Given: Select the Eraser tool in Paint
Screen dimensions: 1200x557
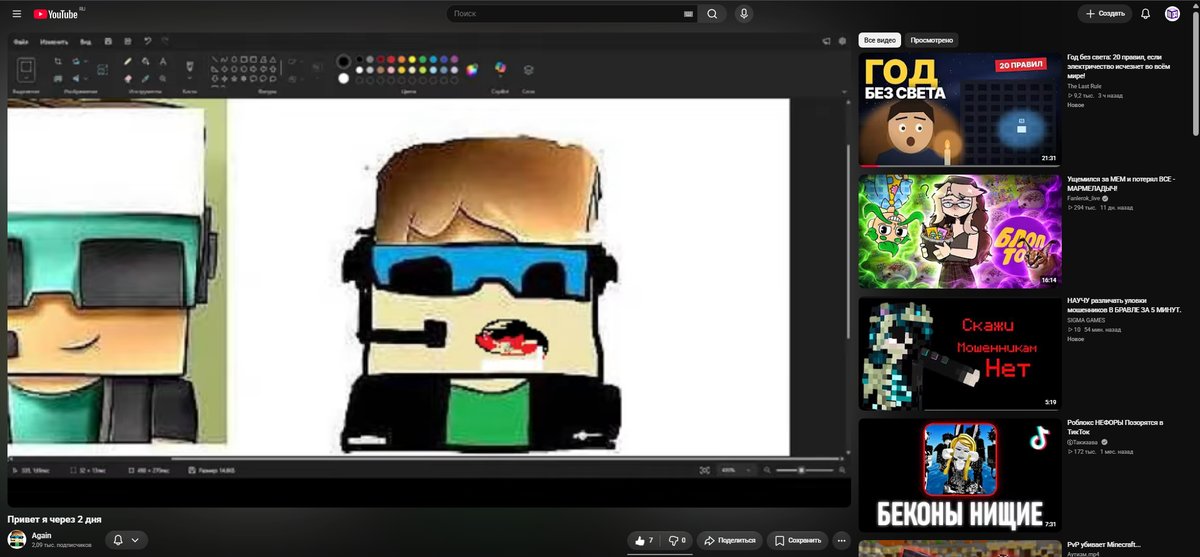Looking at the screenshot, I should tap(127, 78).
